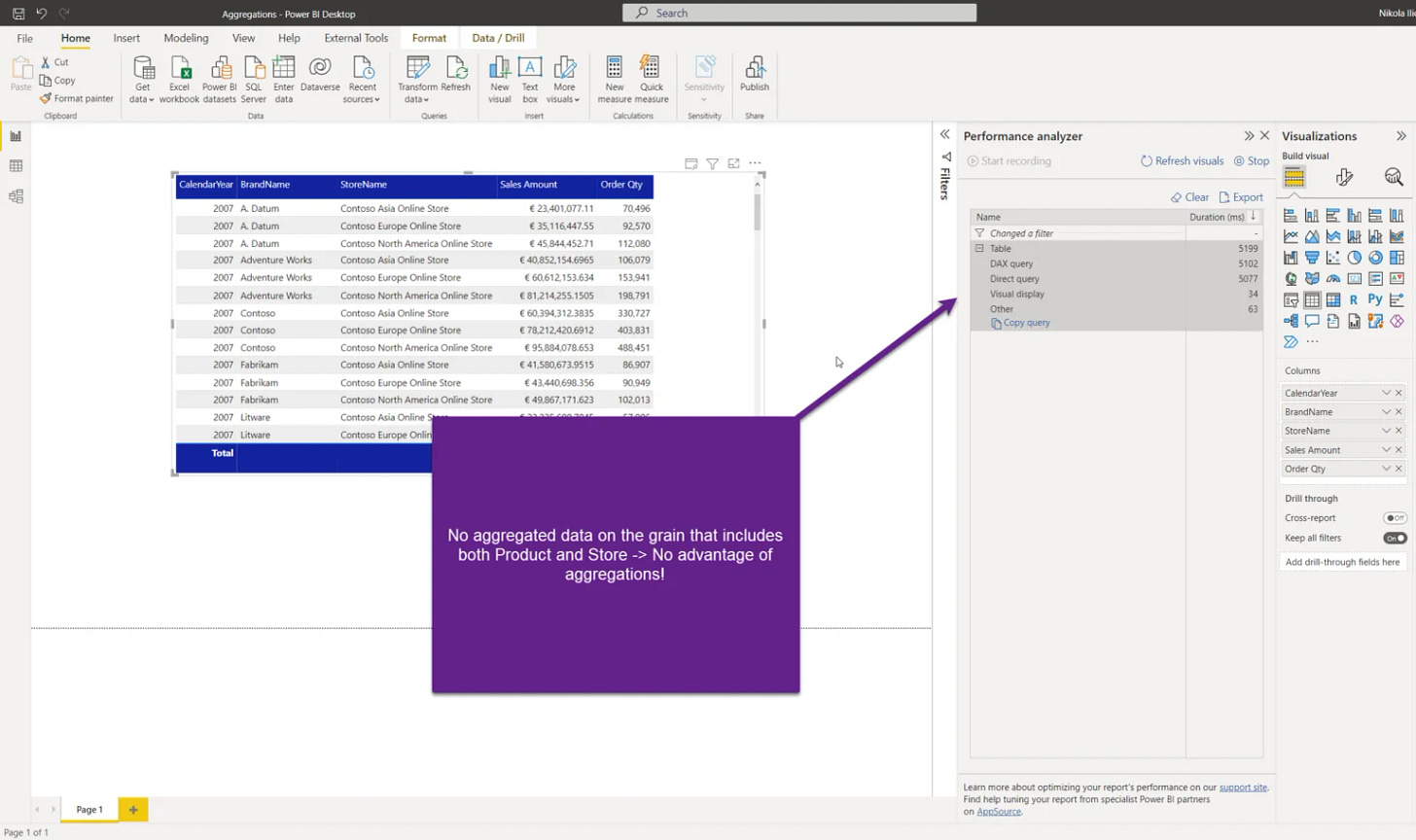Export the Performance analyzer results
Viewport: 1416px width, 840px height.
(x=1241, y=197)
